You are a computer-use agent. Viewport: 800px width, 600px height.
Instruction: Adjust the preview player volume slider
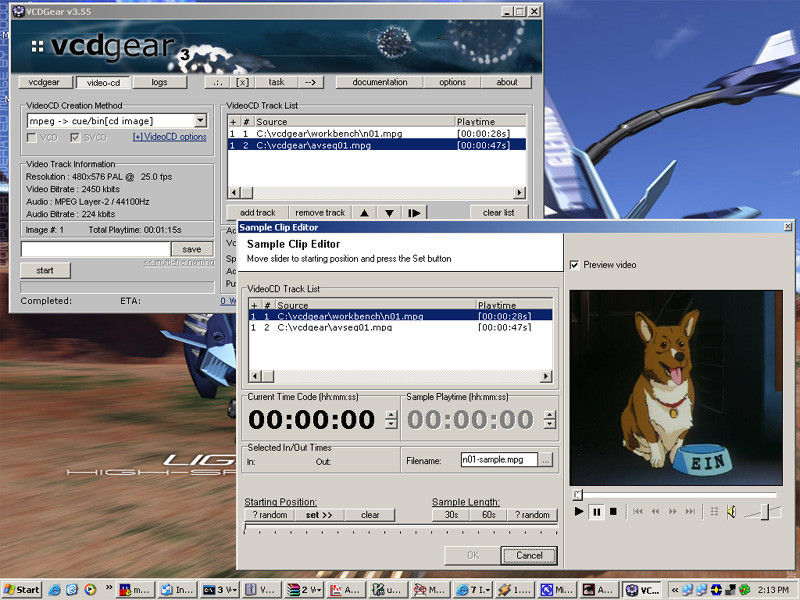pos(765,512)
